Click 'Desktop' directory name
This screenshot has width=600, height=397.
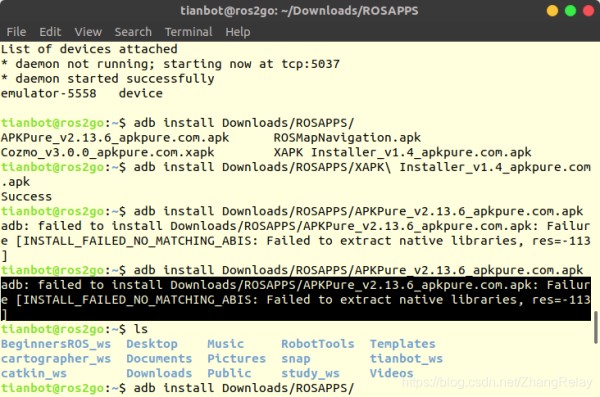pyautogui.click(x=152, y=344)
